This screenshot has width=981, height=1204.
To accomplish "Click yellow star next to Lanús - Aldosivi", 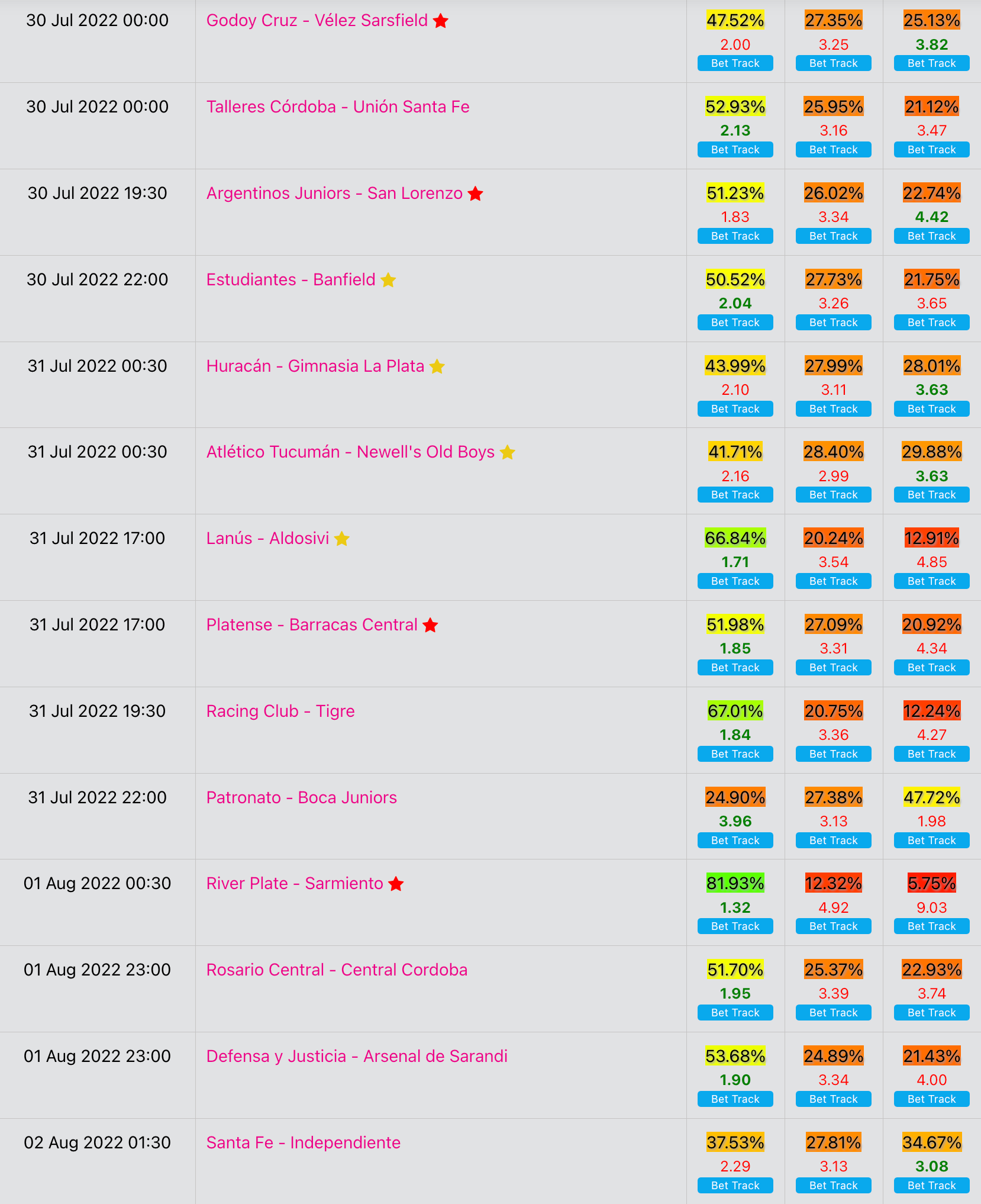I will pyautogui.click(x=342, y=539).
